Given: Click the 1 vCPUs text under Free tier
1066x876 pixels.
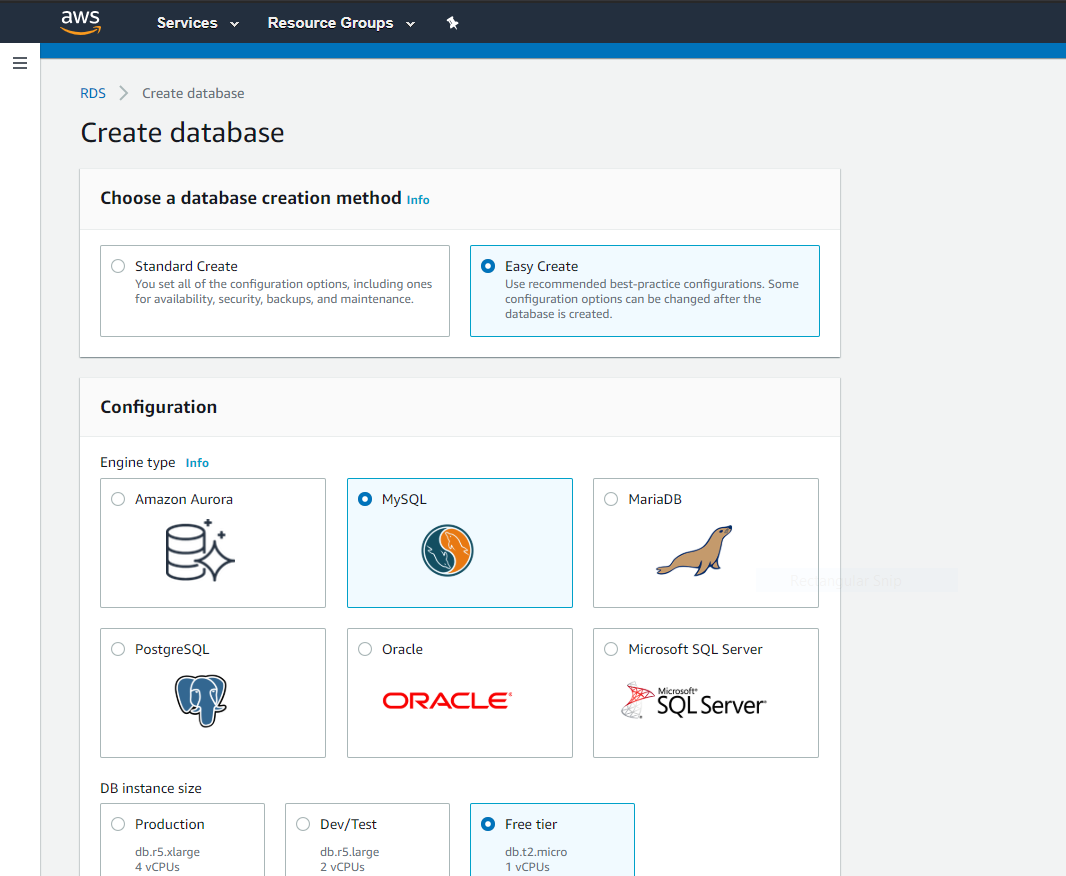Looking at the screenshot, I should (x=527, y=867).
